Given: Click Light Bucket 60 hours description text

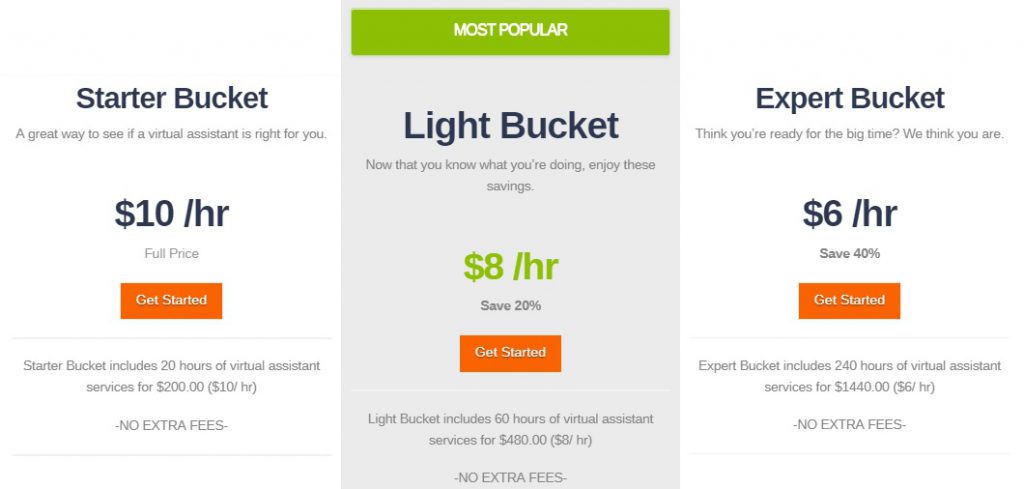Looking at the screenshot, I should [x=511, y=429].
